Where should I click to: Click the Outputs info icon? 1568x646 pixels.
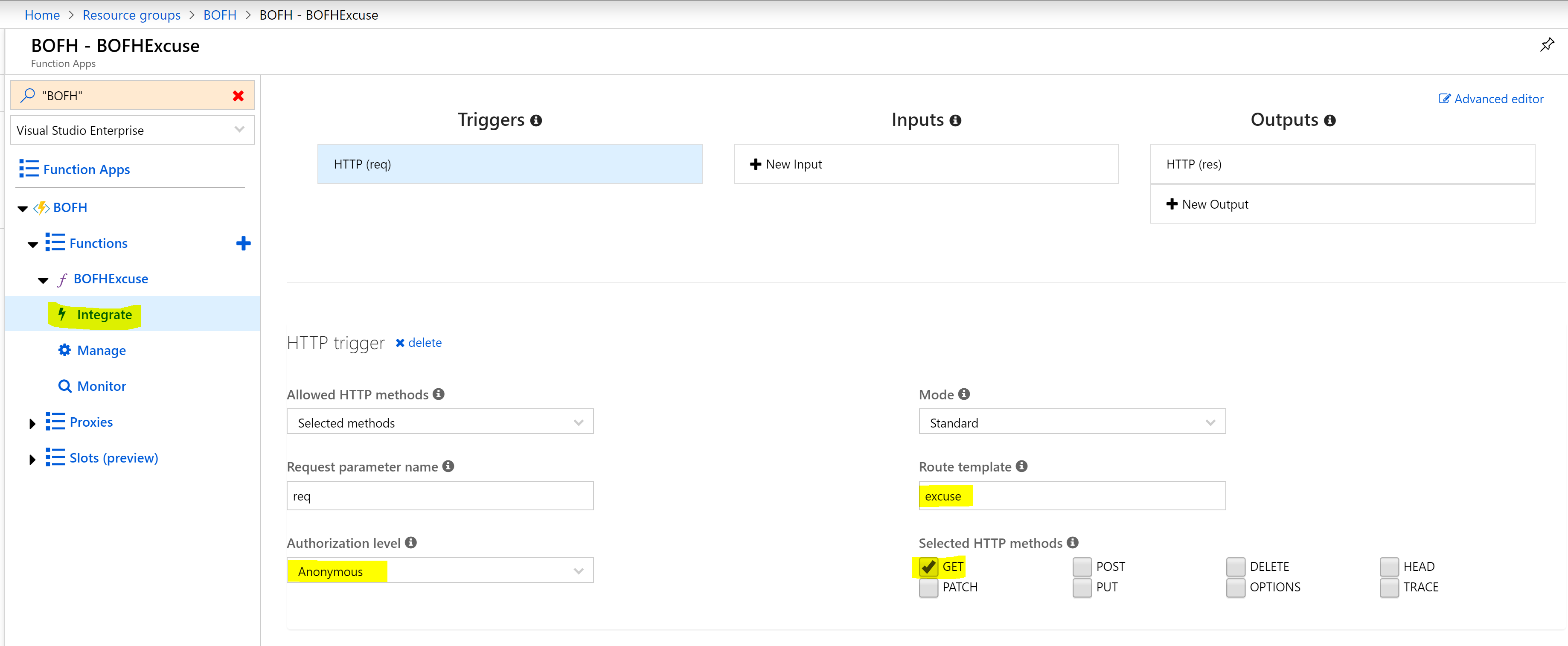[1330, 121]
